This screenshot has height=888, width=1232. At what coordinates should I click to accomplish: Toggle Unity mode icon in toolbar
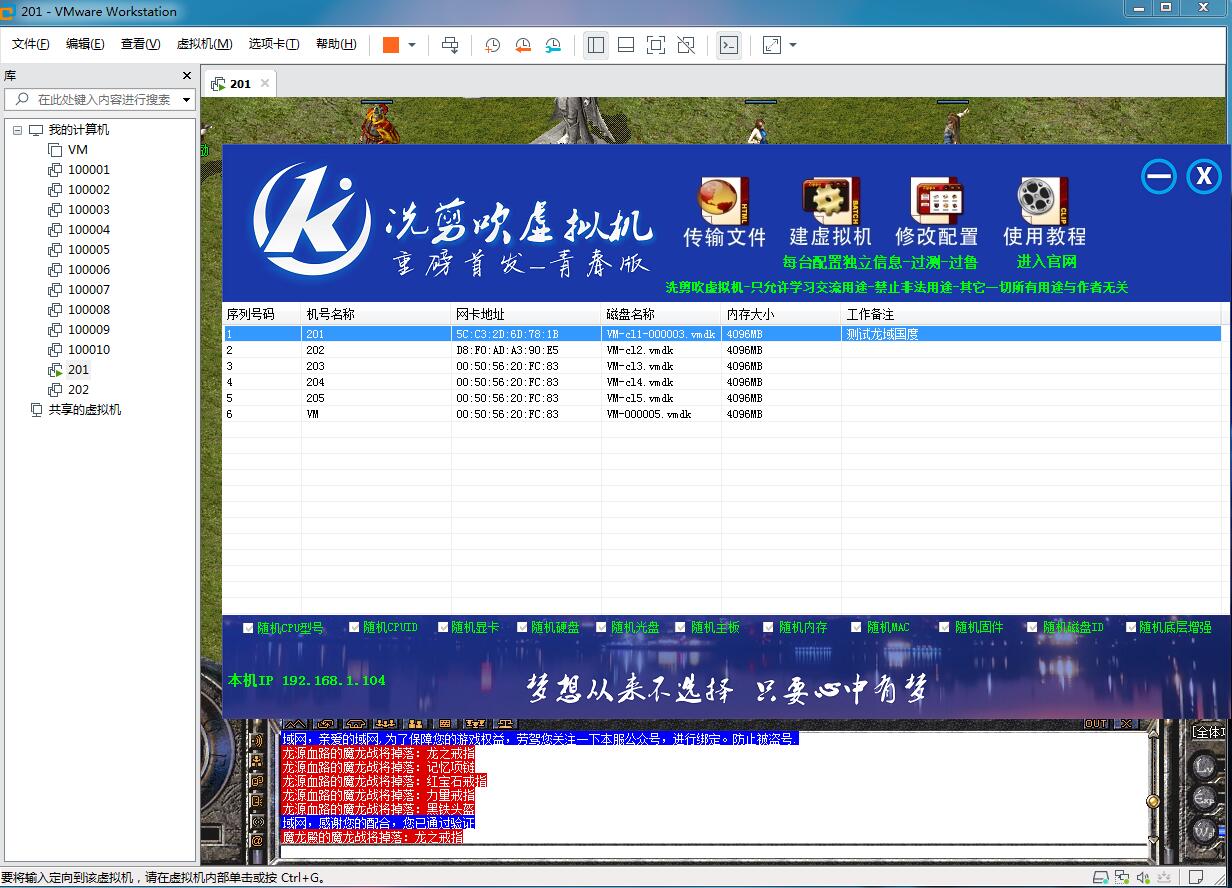[x=686, y=45]
